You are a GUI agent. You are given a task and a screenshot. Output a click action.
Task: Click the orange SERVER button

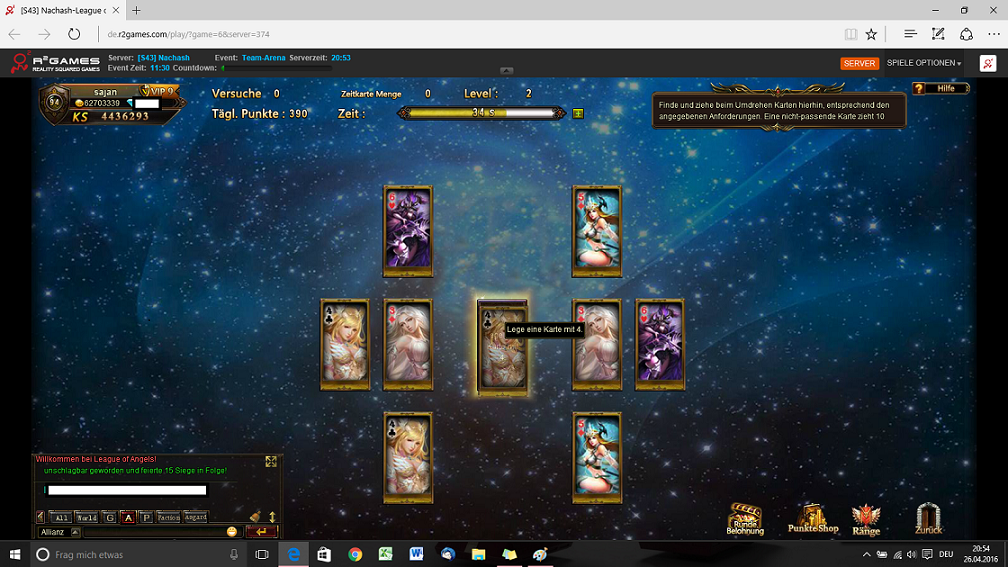click(859, 63)
